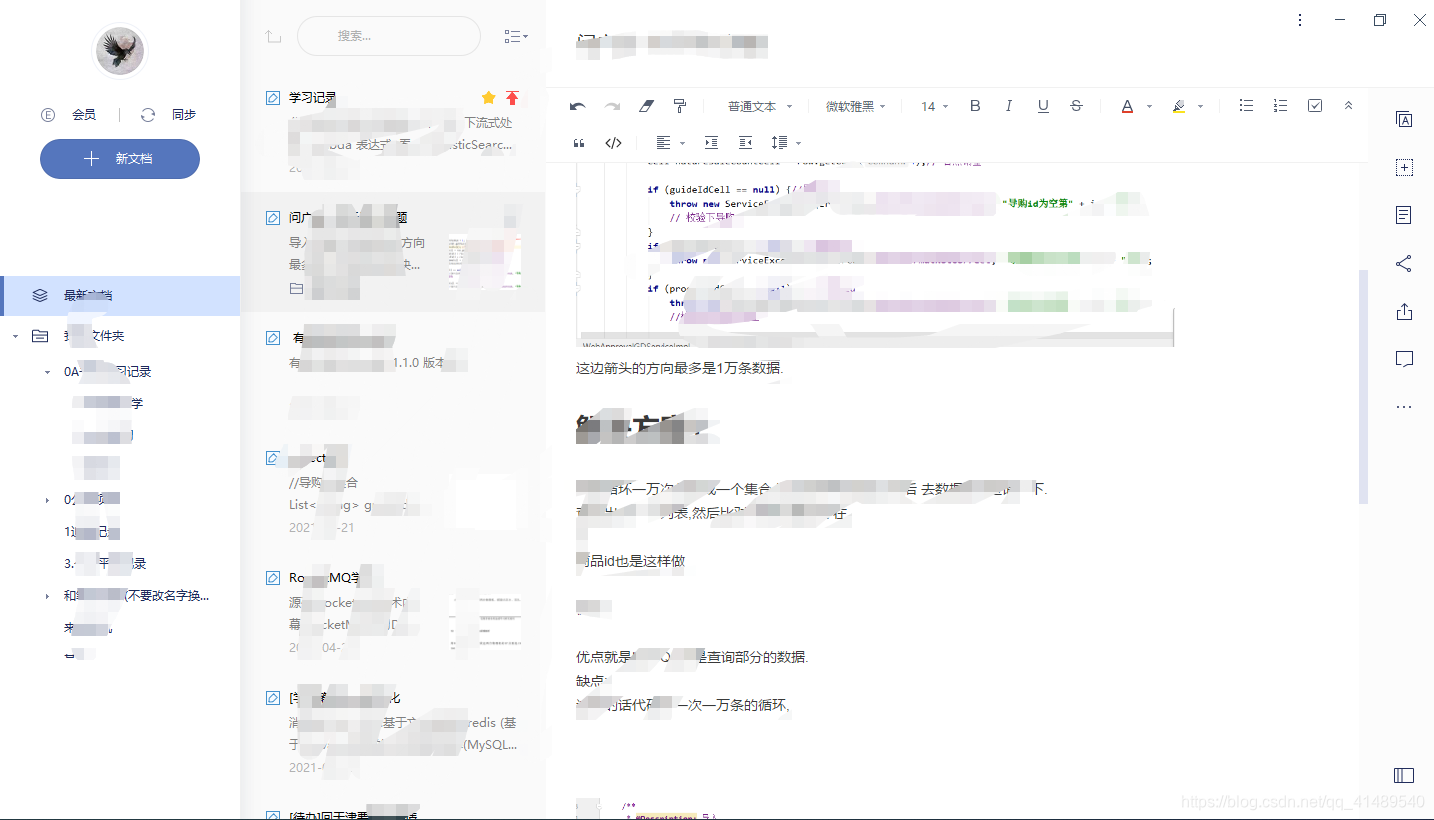Expand the folder ending with (不要改名字换...
Screen dimensions: 1434x820
coord(47,596)
